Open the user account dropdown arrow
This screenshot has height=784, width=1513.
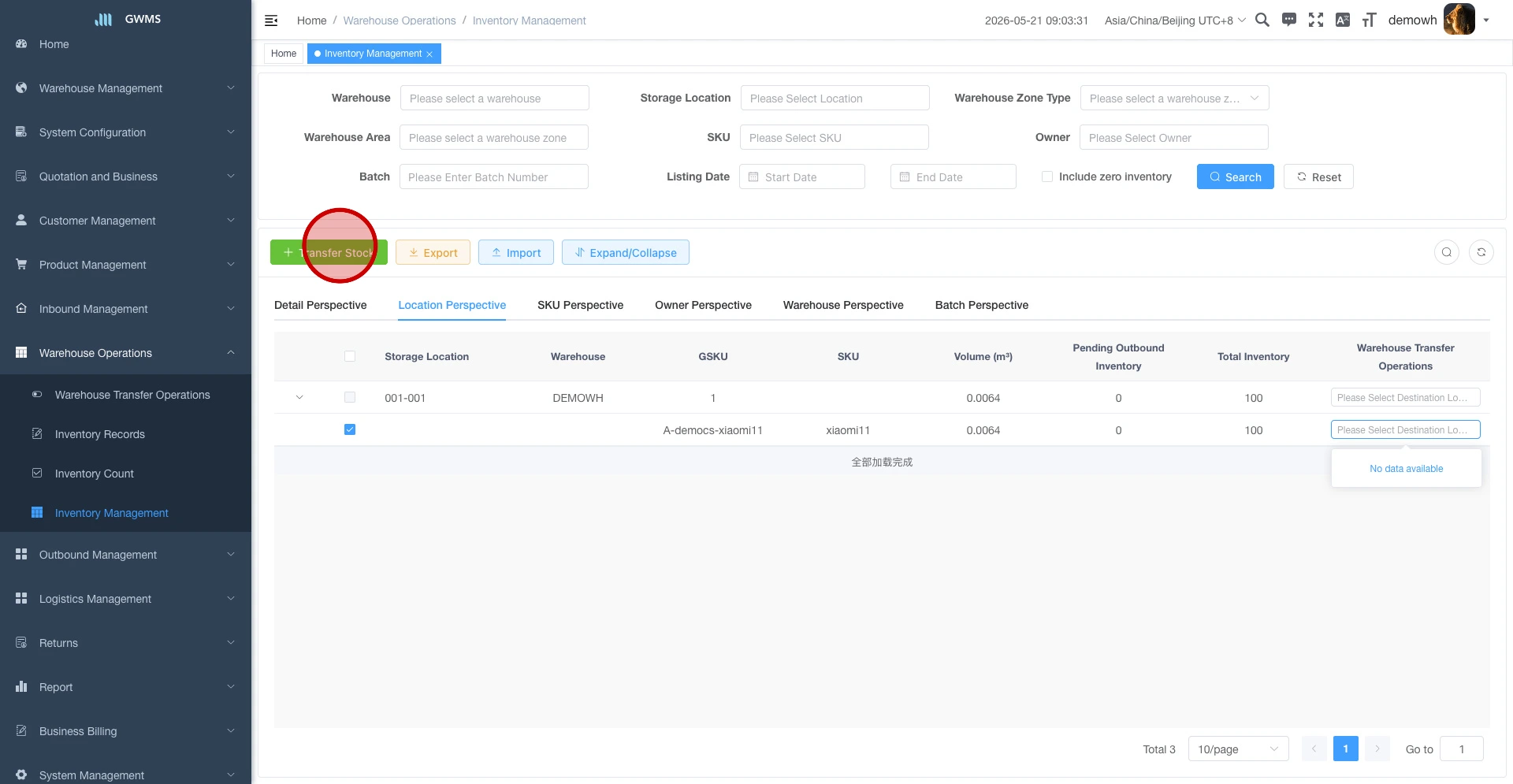(1486, 20)
